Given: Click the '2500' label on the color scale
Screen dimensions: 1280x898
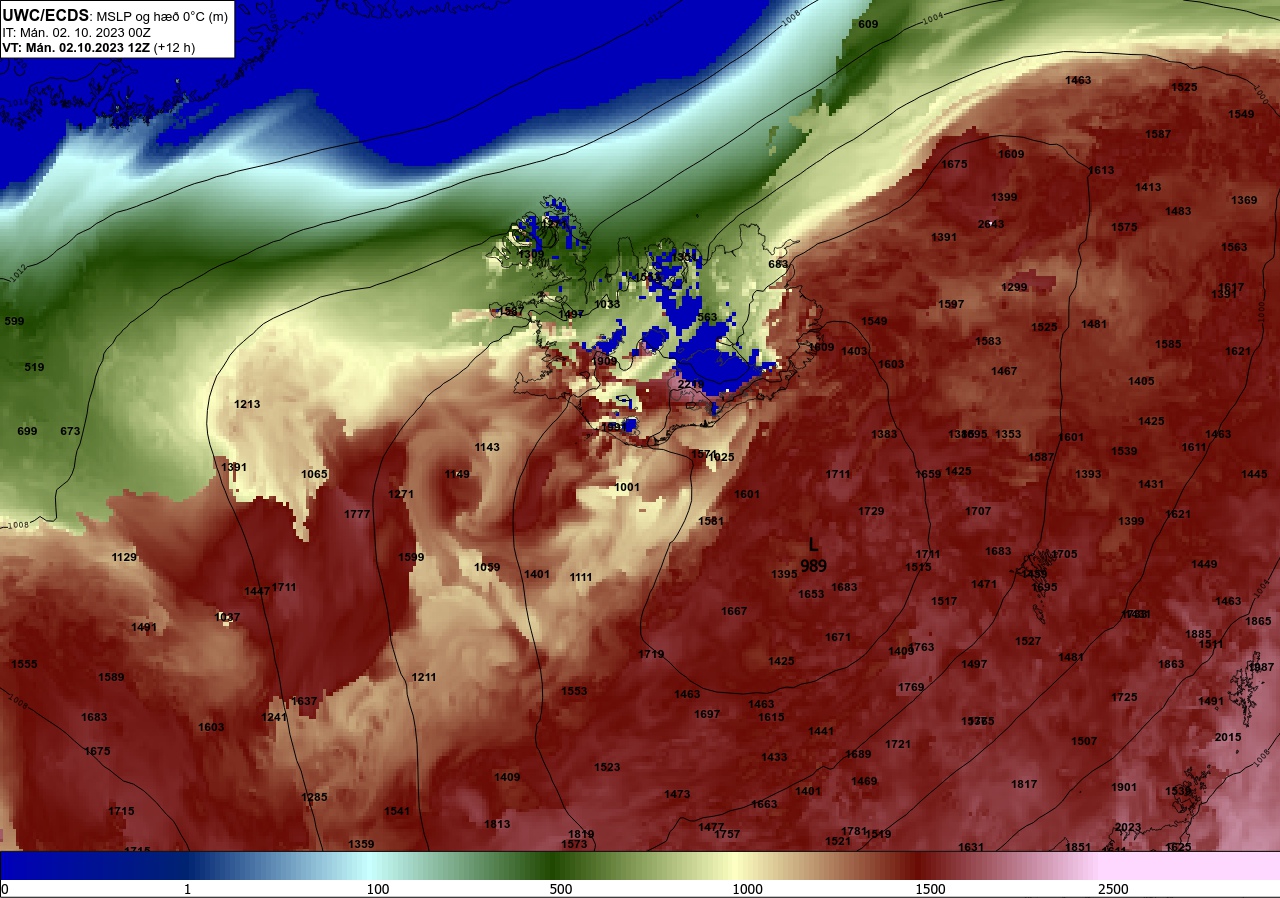Looking at the screenshot, I should 1113,889.
